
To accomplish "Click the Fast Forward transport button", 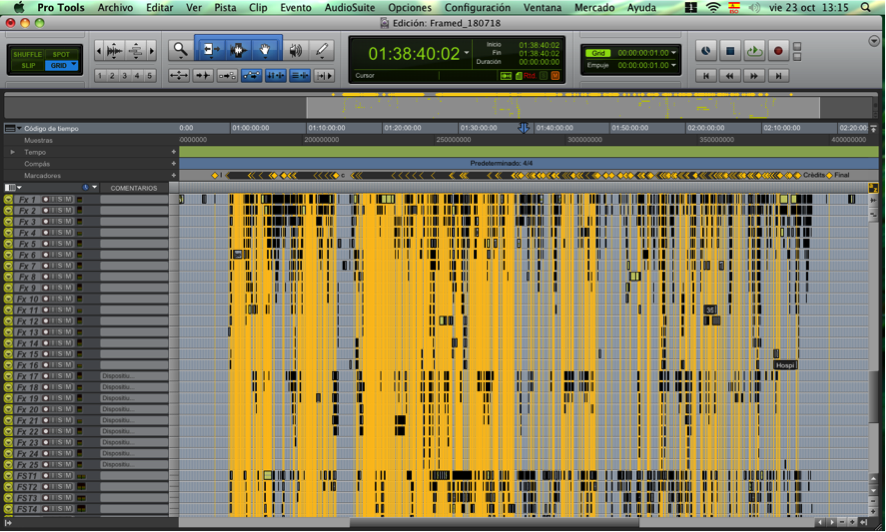I will pyautogui.click(x=754, y=75).
